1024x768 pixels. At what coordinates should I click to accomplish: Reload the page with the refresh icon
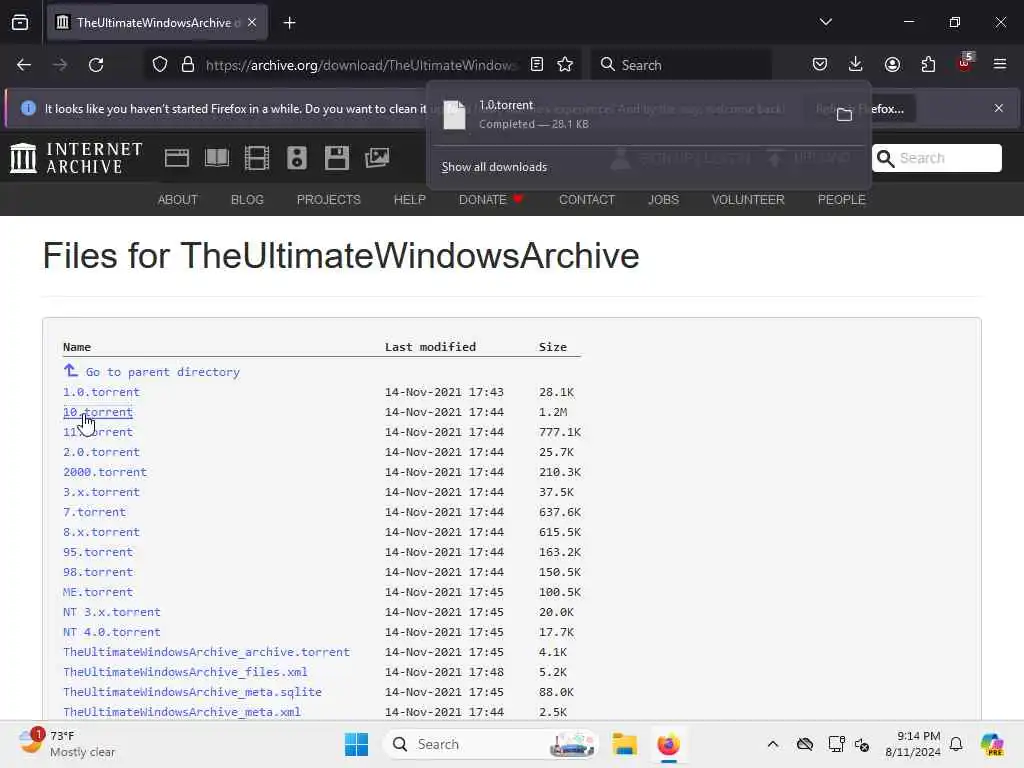(96, 65)
